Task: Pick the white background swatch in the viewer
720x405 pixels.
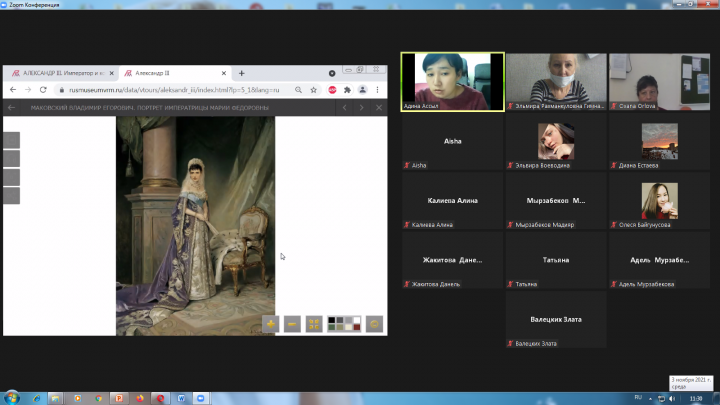Action: coord(357,320)
